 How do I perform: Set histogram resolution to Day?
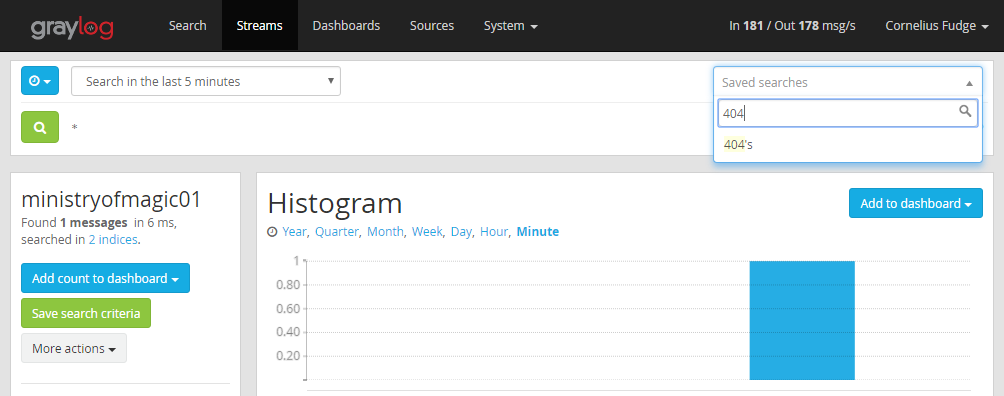click(460, 232)
